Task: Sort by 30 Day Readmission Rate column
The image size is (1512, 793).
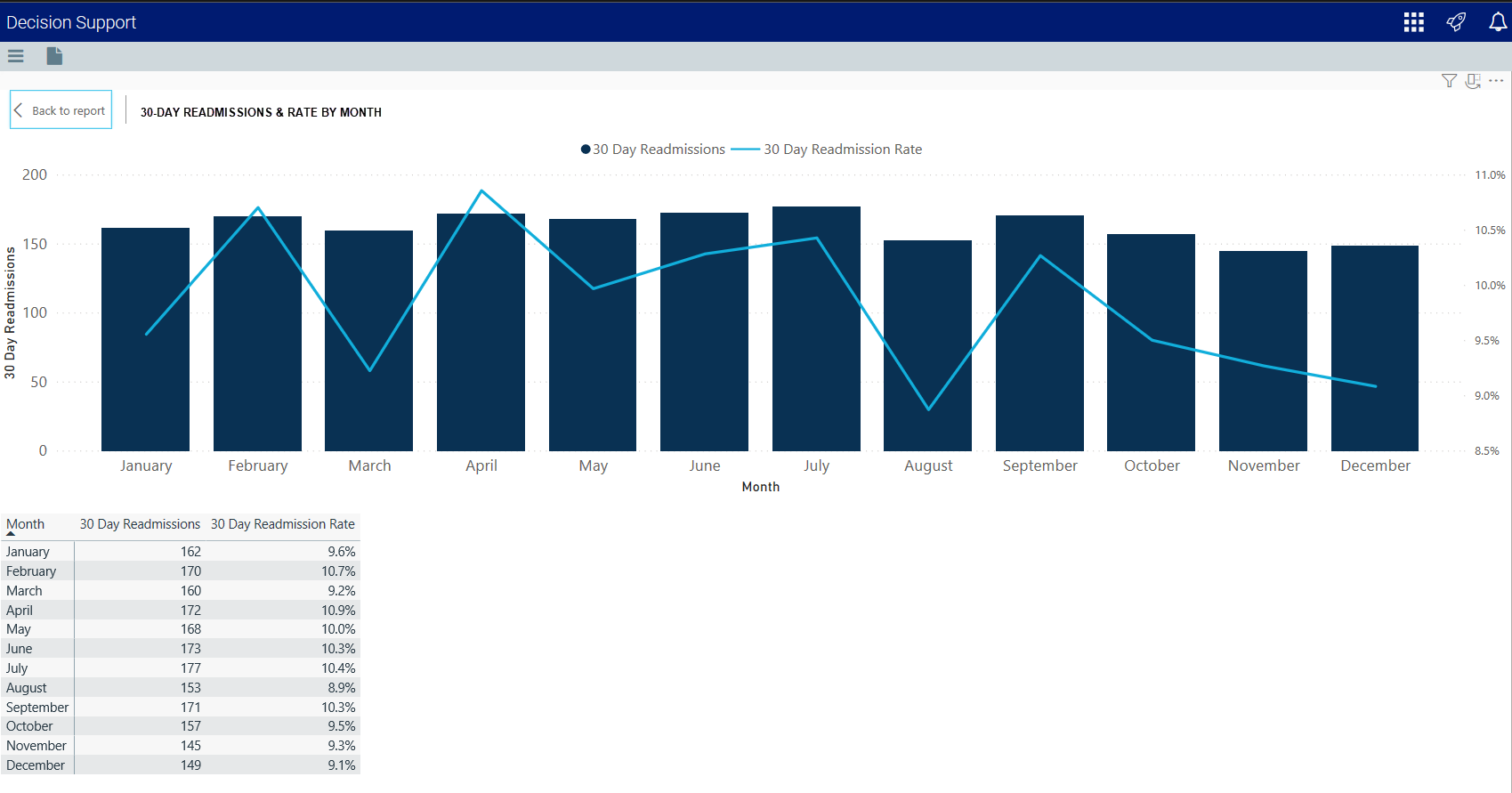Action: (x=282, y=524)
